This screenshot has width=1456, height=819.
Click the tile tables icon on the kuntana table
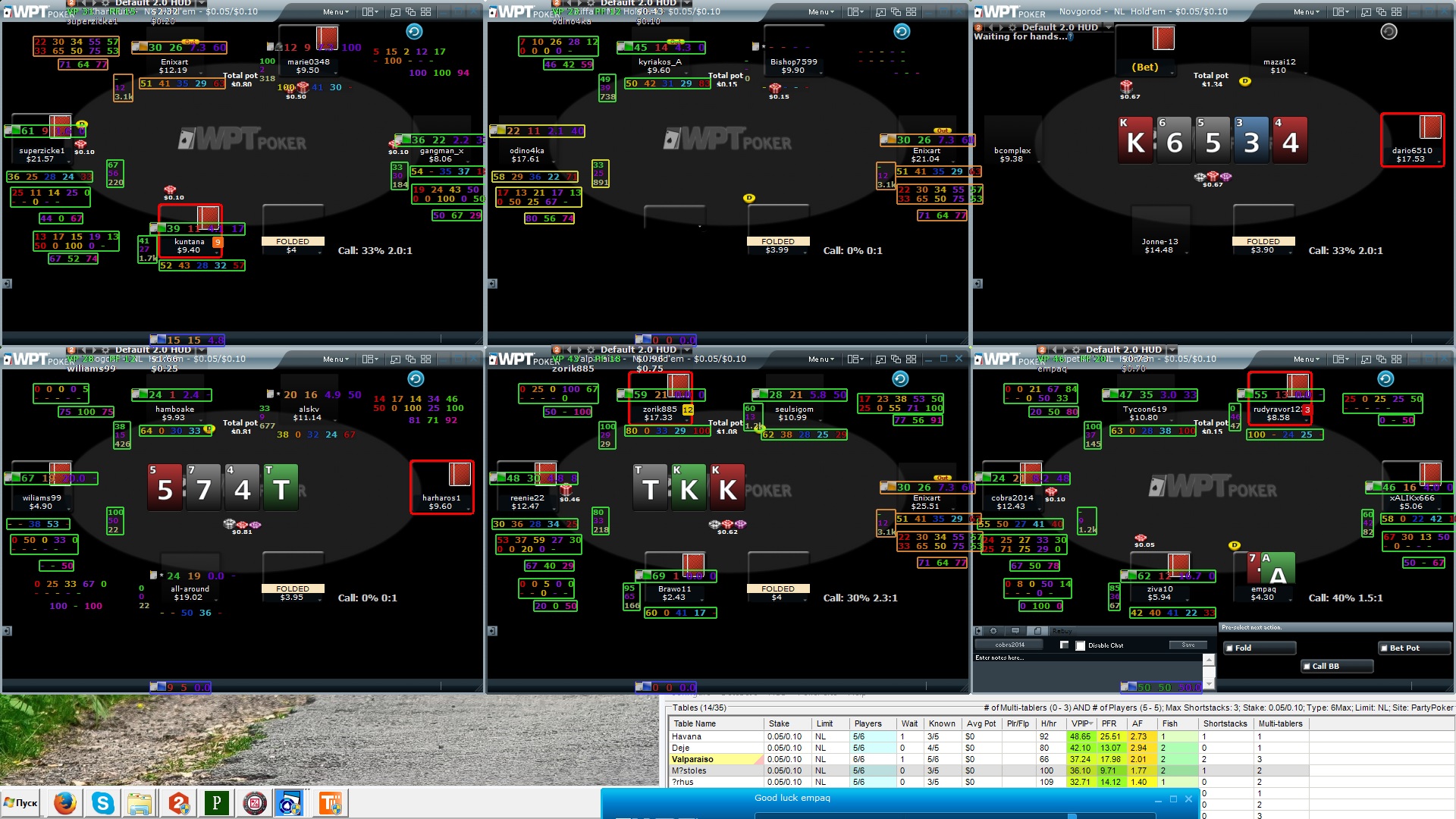(425, 12)
